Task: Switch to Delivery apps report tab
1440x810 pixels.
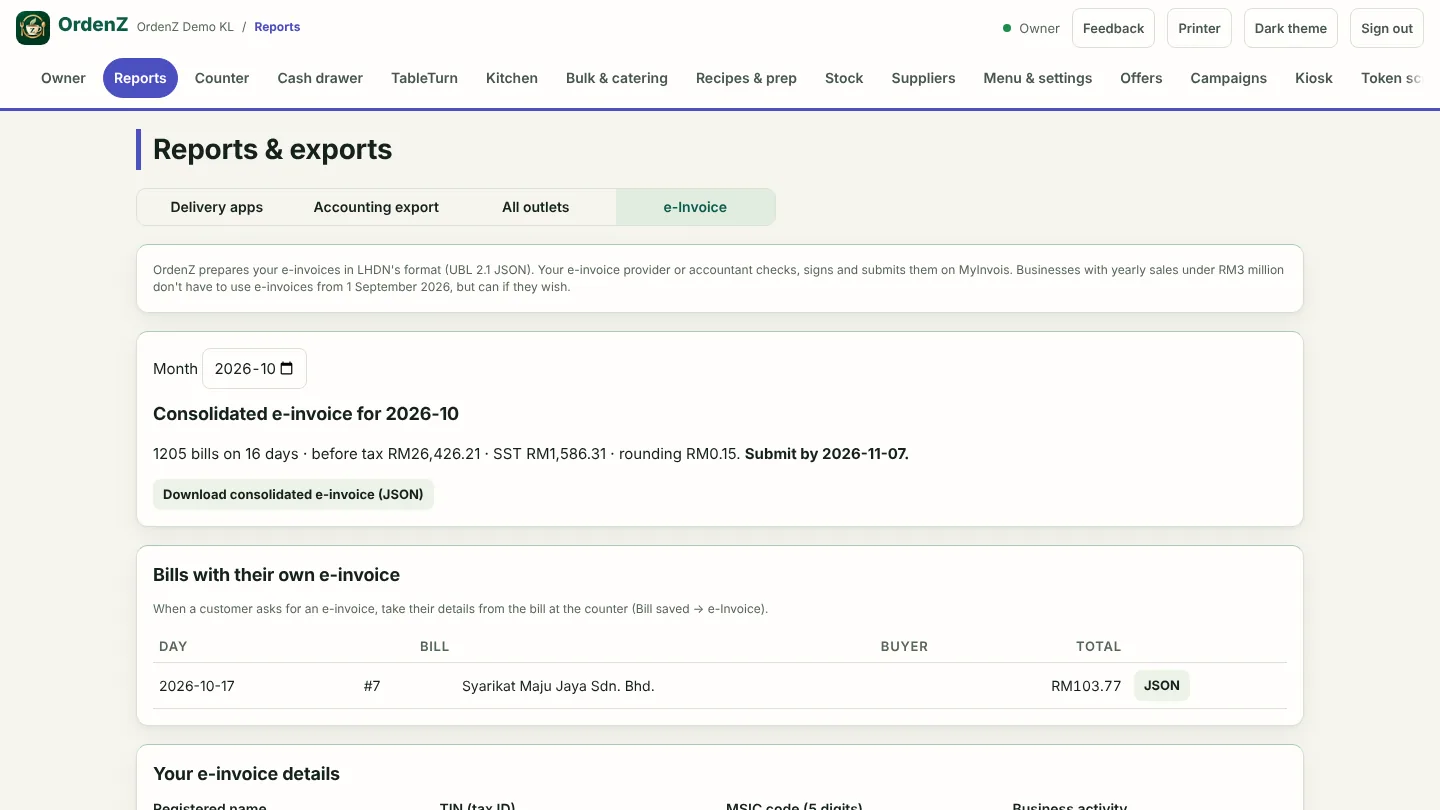Action: pyautogui.click(x=217, y=207)
